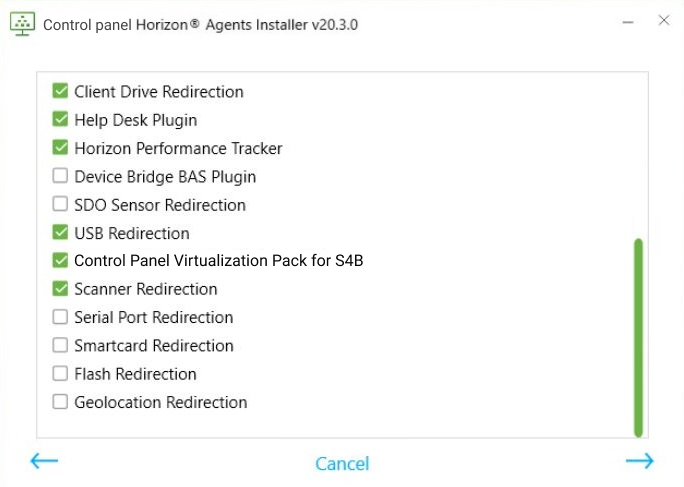Enable Flash Redirection option

[60, 374]
